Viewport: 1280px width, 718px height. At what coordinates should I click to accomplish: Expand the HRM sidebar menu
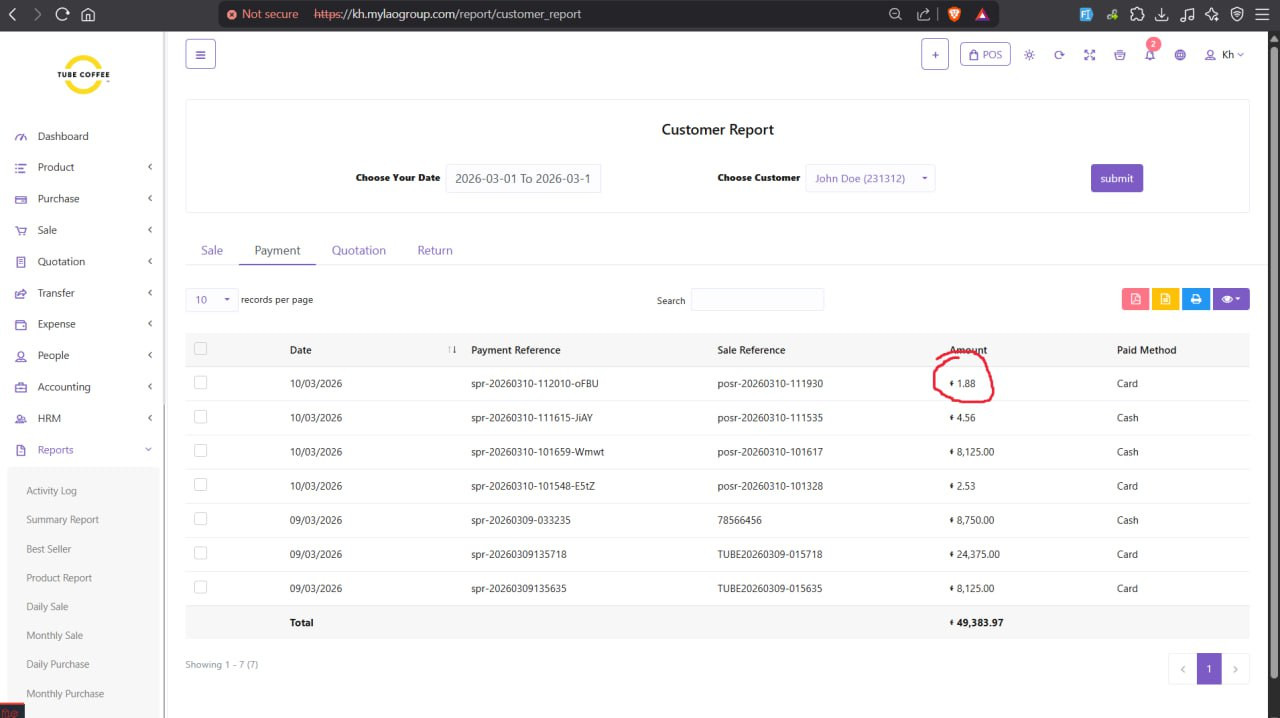pyautogui.click(x=82, y=418)
